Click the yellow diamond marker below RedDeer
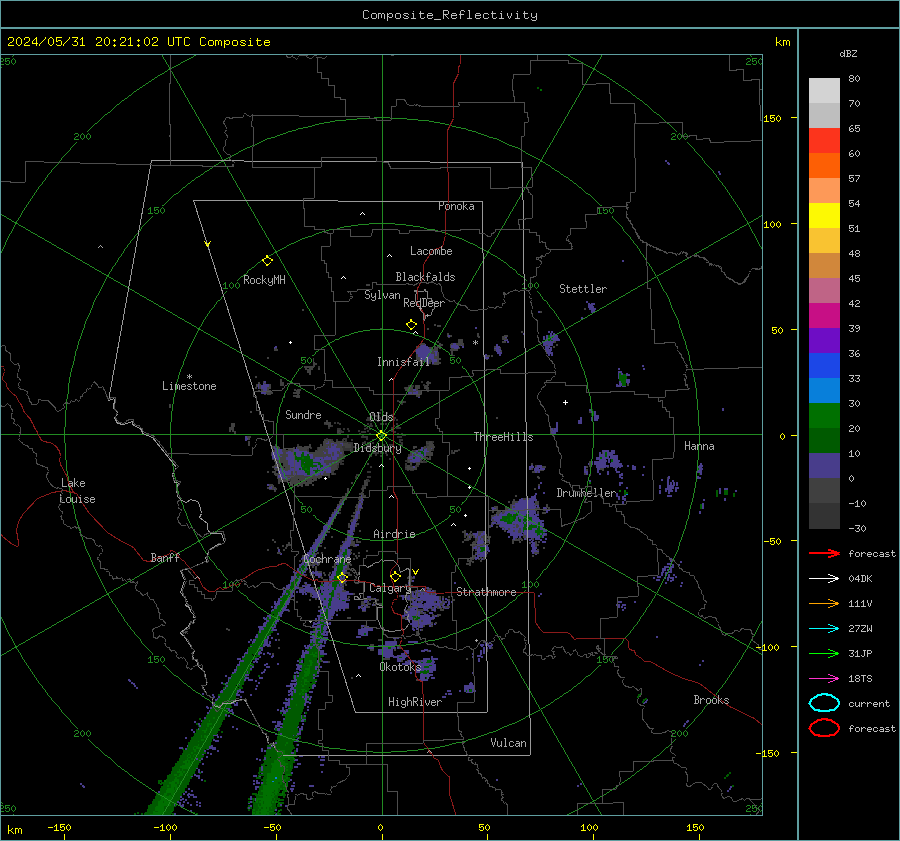This screenshot has width=900, height=841. (412, 325)
